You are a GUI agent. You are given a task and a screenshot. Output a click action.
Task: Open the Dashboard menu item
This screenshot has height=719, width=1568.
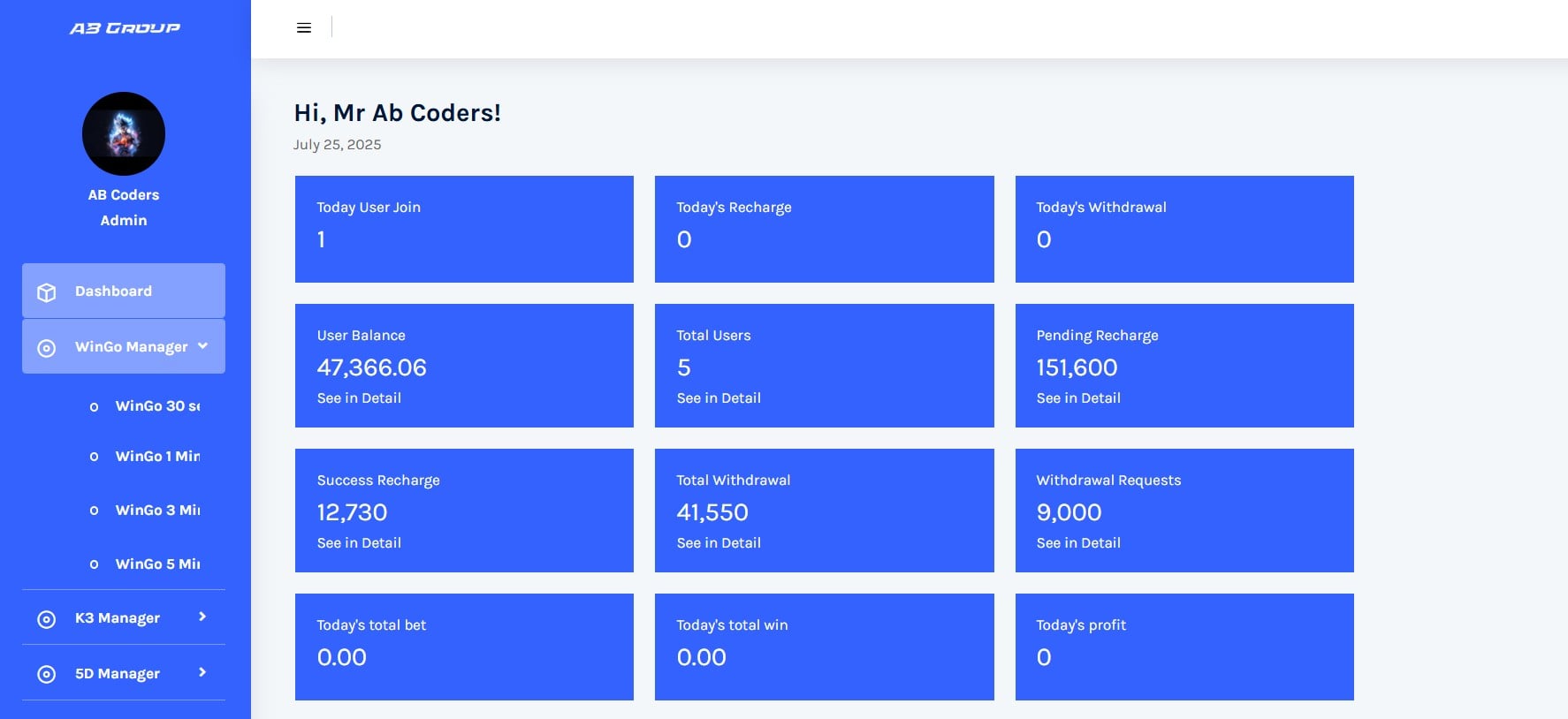113,291
